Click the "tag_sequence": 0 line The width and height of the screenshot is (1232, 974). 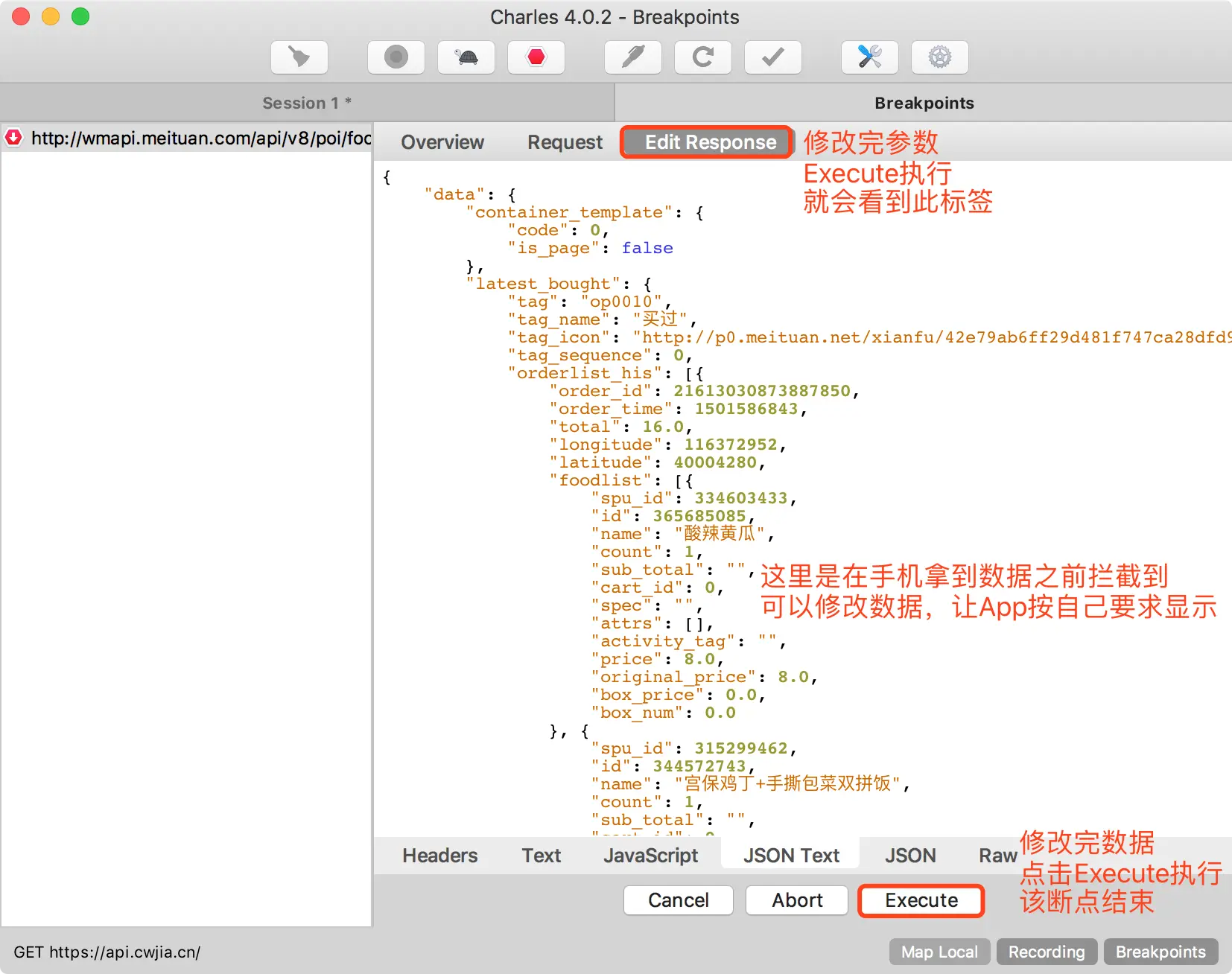click(600, 355)
